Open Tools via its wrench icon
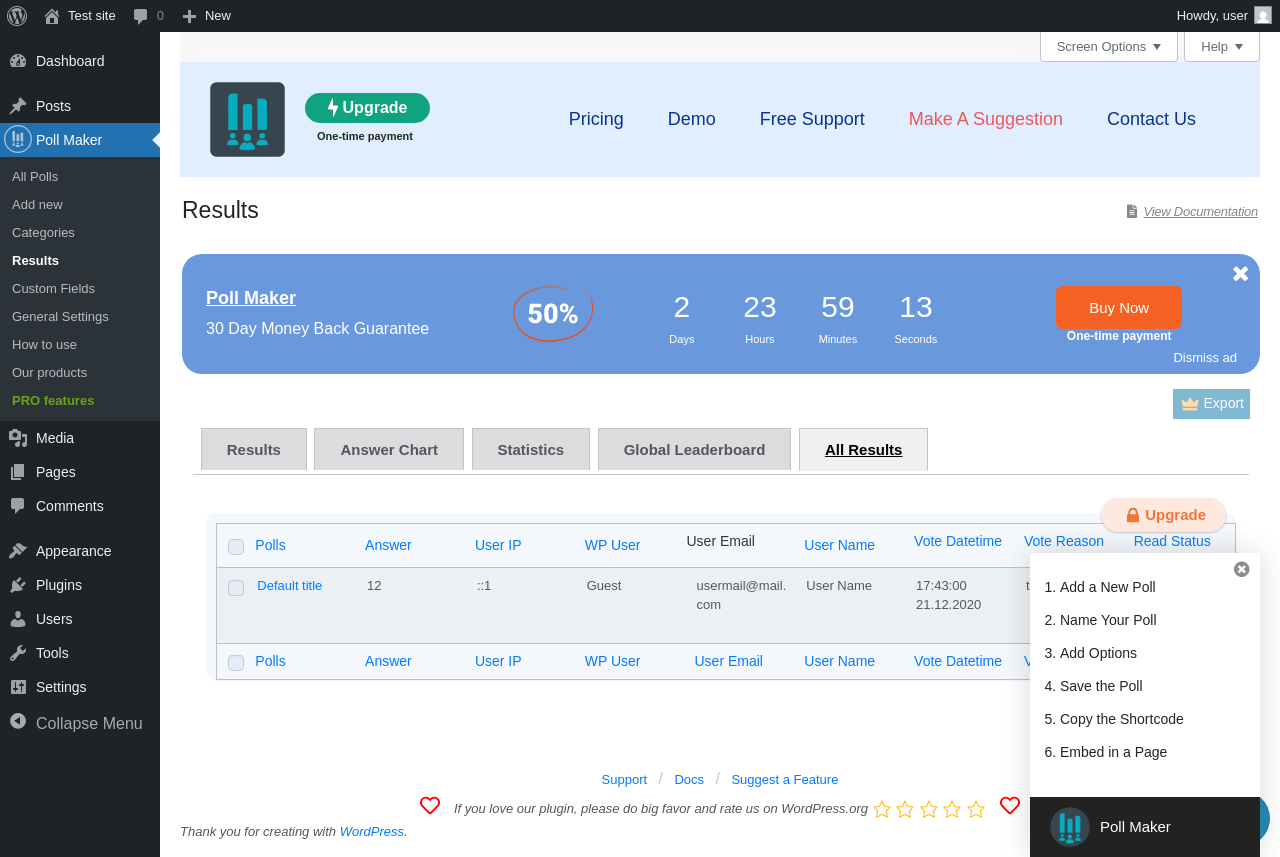This screenshot has width=1280, height=857. click(x=18, y=653)
